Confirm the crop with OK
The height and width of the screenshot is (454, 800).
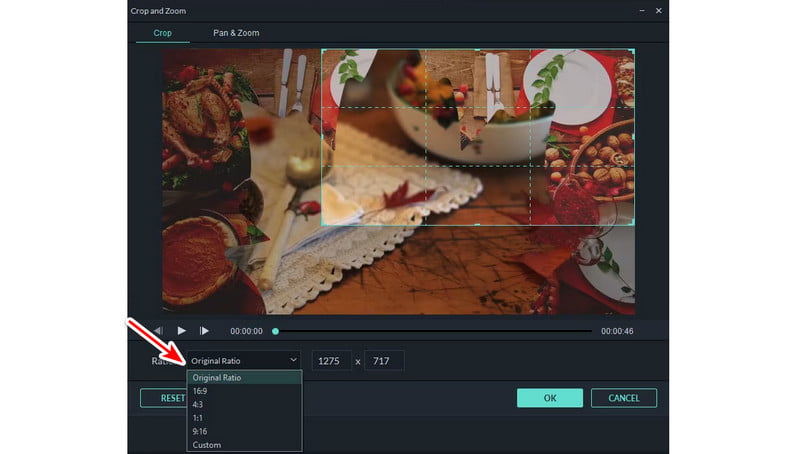[549, 398]
